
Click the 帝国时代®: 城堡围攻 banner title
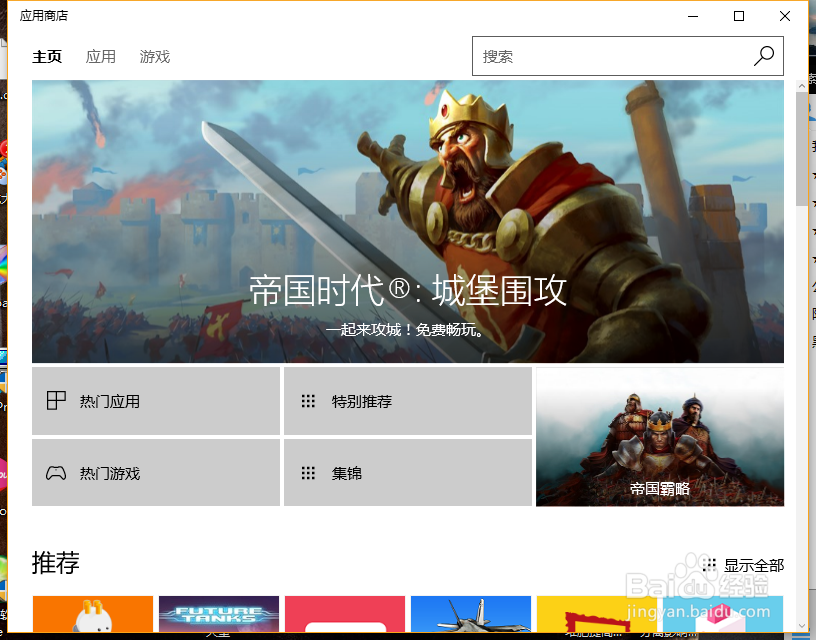[x=407, y=290]
